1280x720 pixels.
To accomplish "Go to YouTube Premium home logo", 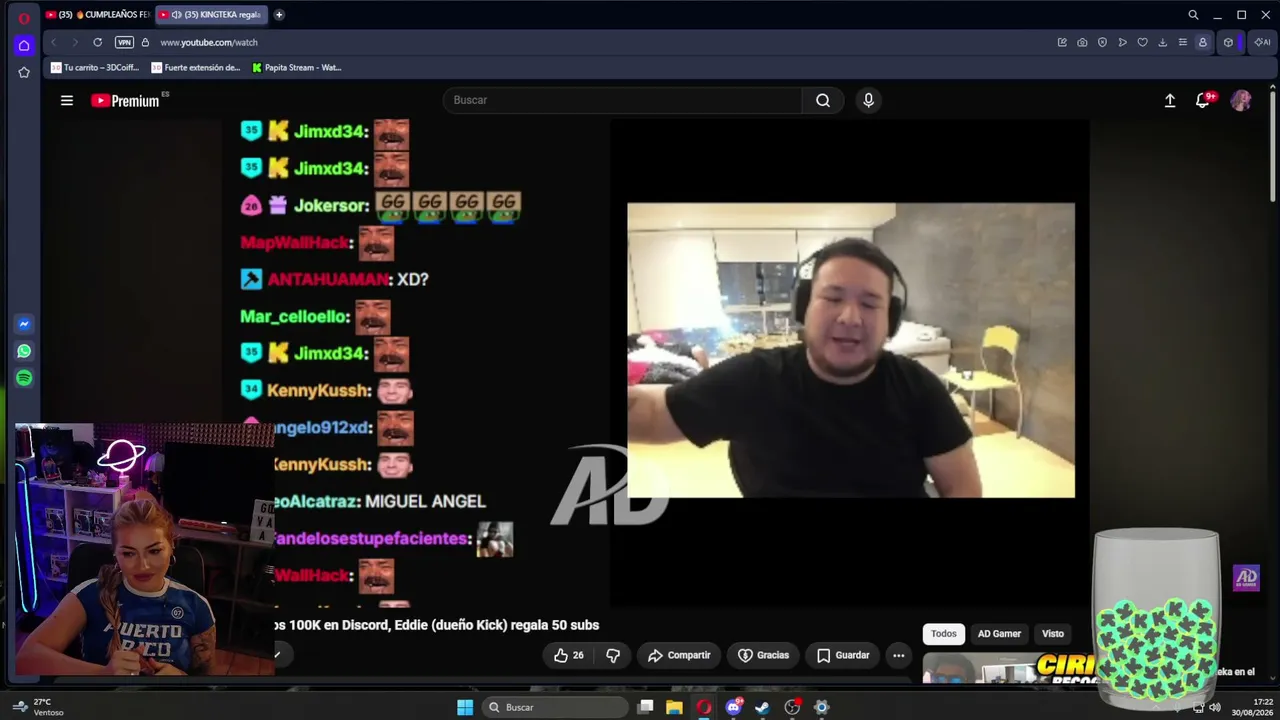I will point(125,100).
